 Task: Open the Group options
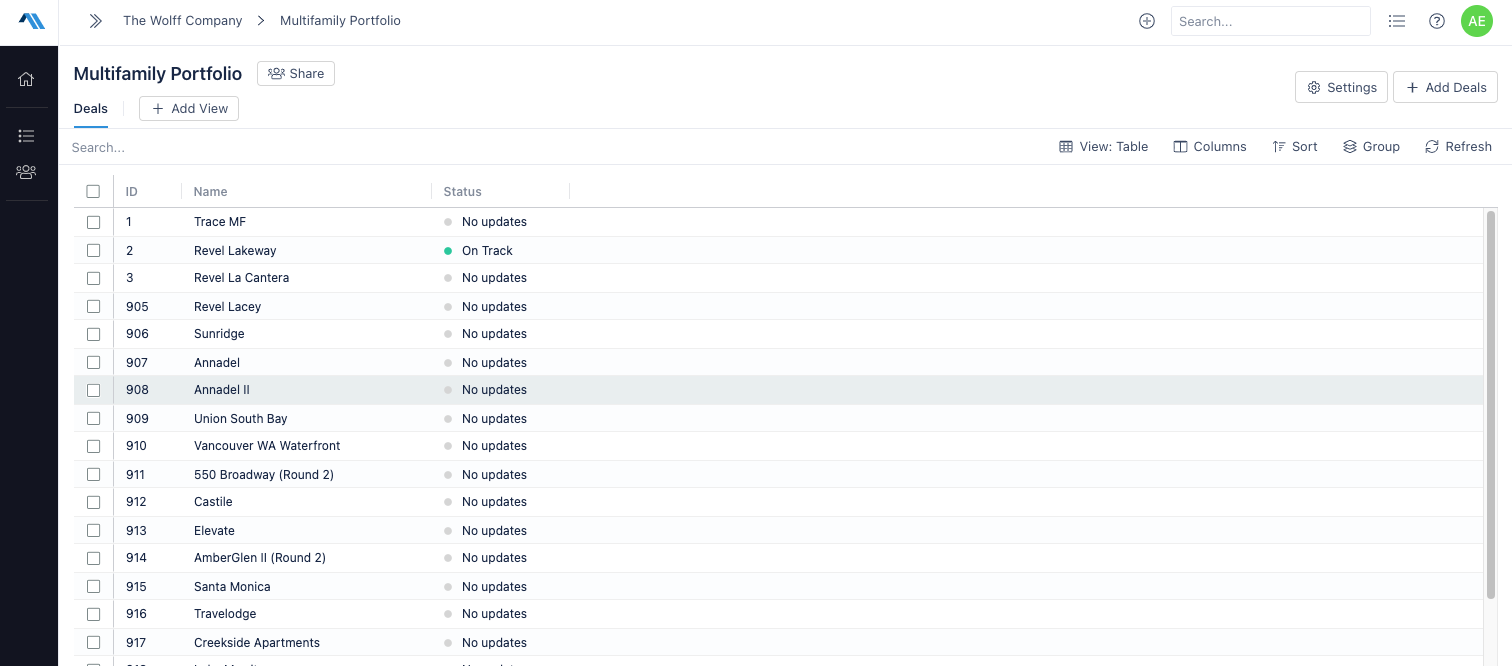pyautogui.click(x=1371, y=147)
